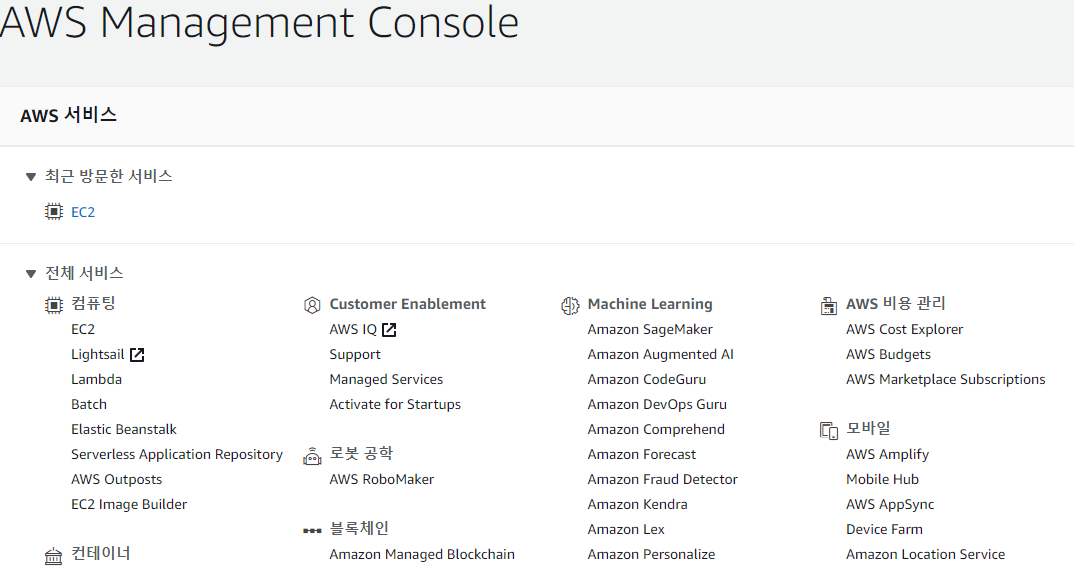The image size is (1074, 573).
Task: Open AWS Budgets
Action: [x=888, y=355]
